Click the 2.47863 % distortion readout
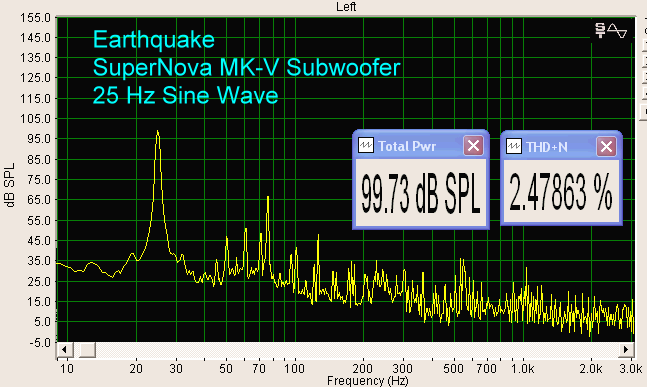 pos(561,192)
